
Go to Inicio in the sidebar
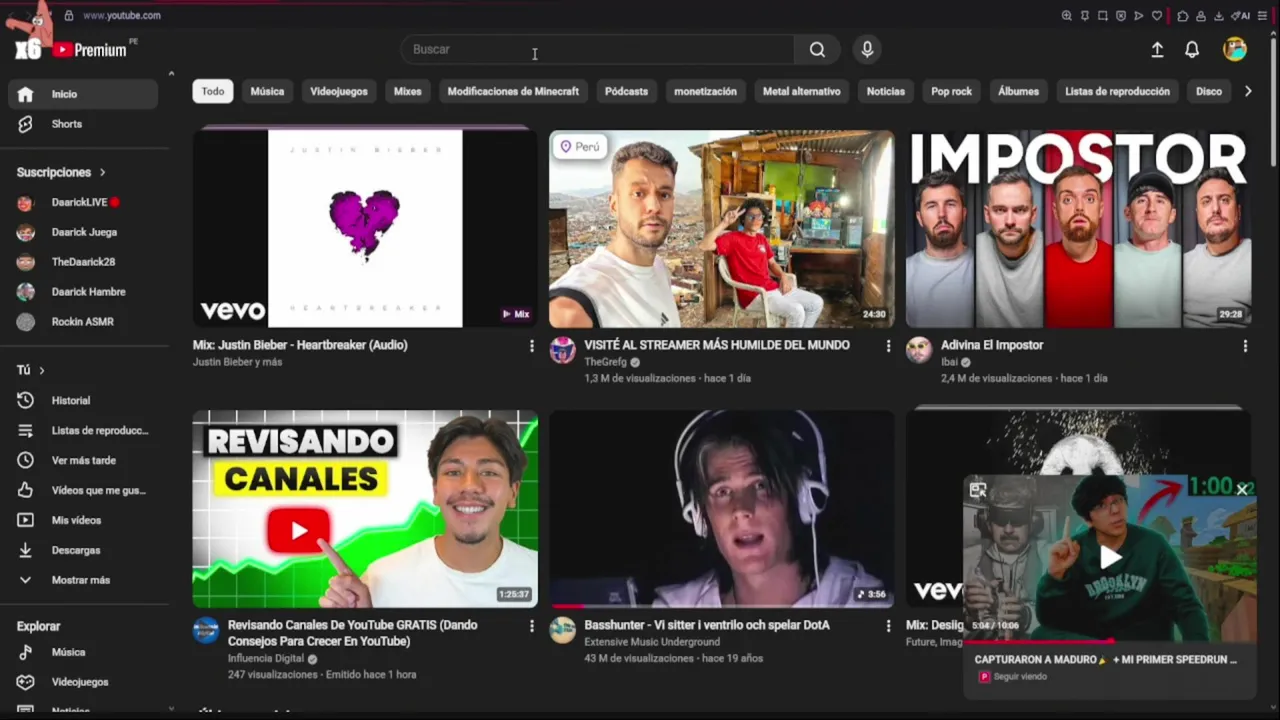coord(83,94)
